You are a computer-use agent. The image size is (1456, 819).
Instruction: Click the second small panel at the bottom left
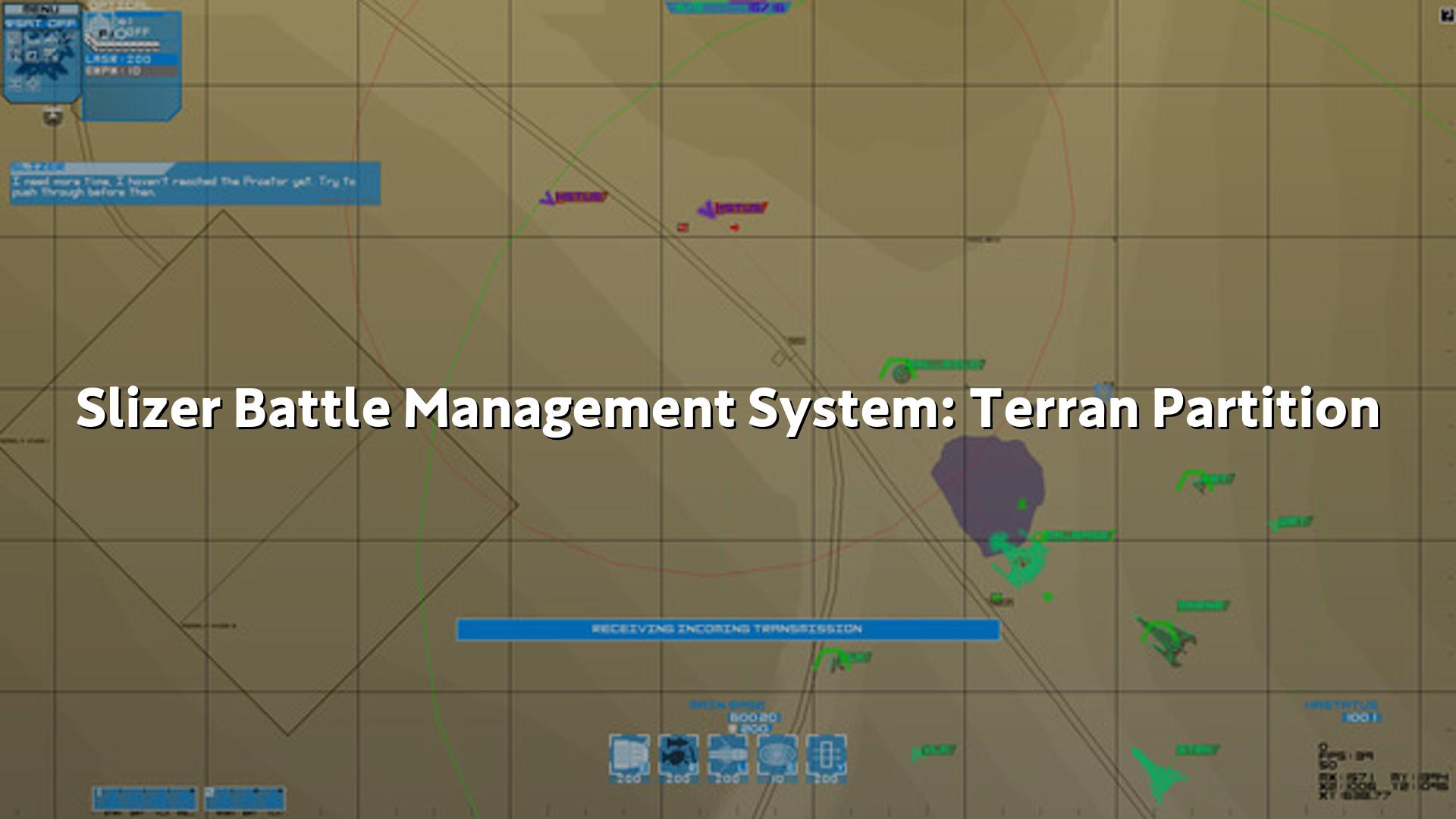click(245, 799)
